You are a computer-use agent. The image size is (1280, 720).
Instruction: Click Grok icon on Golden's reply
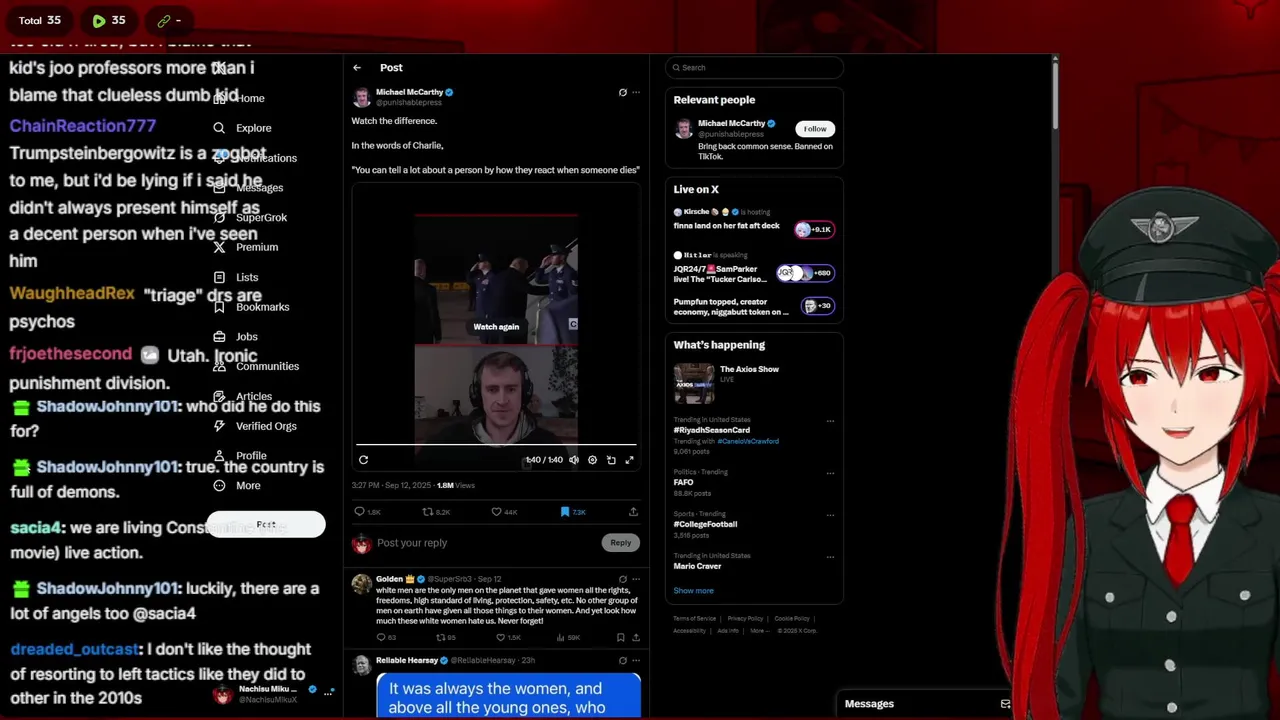click(622, 579)
